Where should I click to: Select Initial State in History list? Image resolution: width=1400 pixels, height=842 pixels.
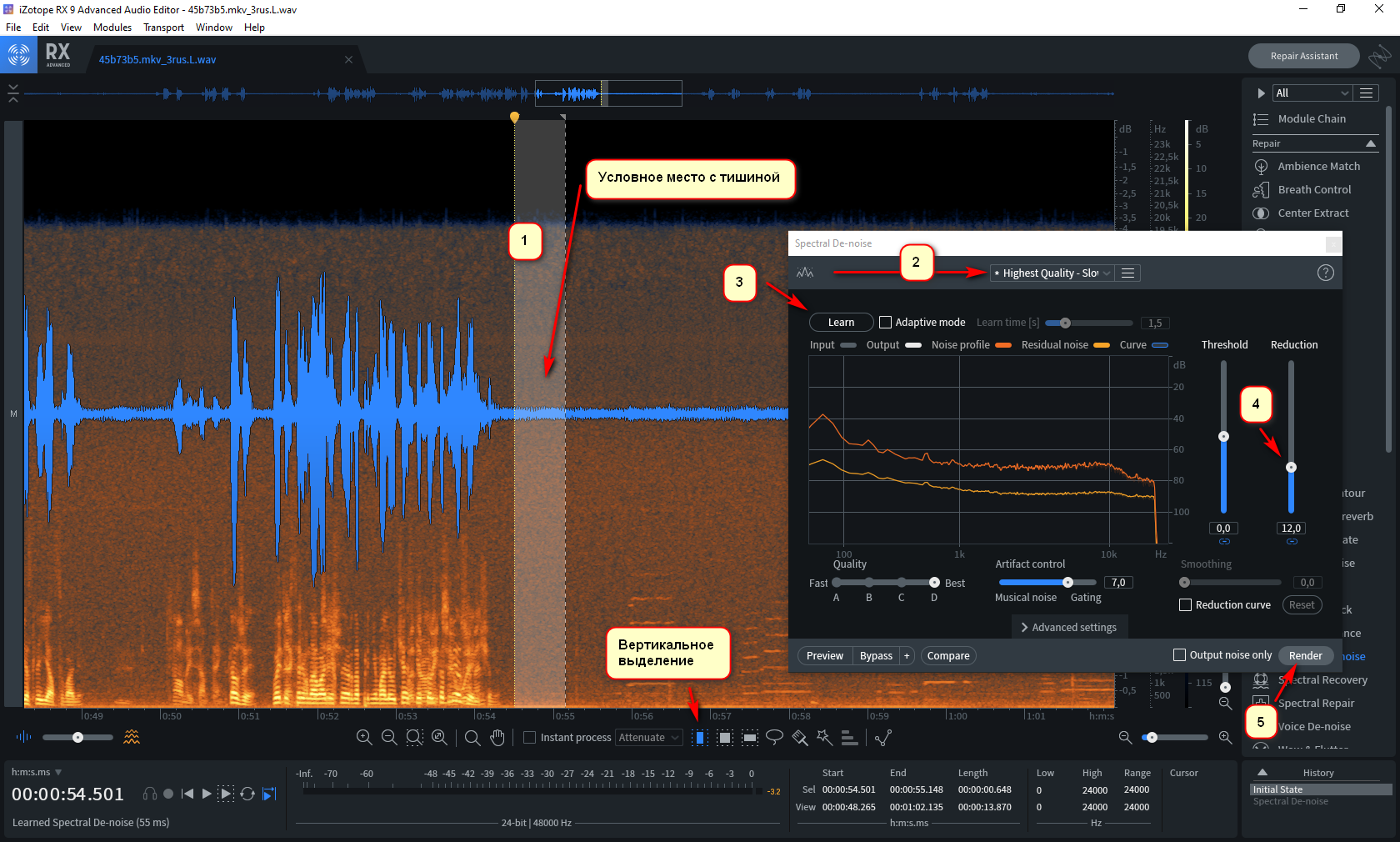coord(1277,789)
